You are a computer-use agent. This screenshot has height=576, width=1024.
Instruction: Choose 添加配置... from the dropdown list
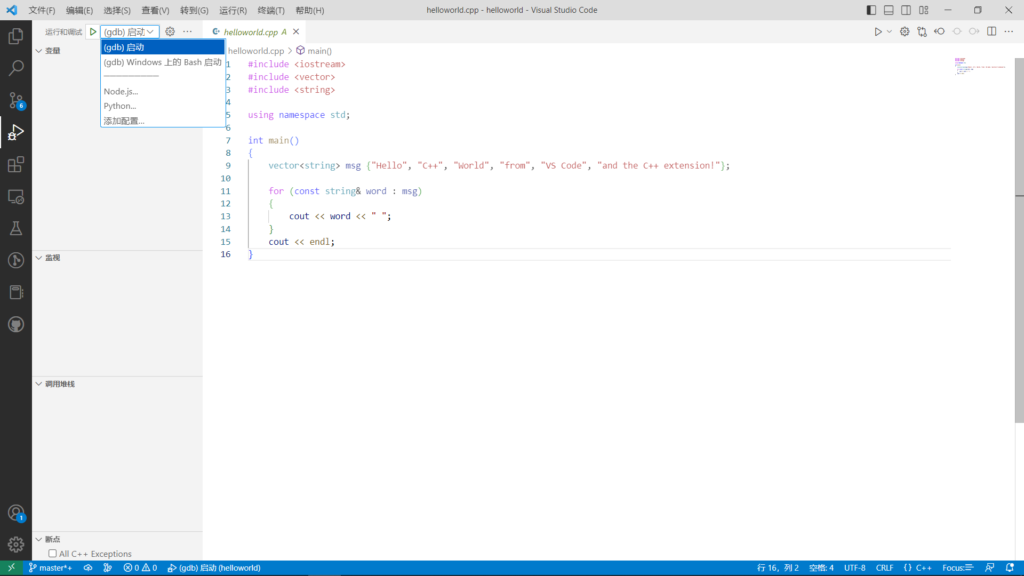pos(124,120)
